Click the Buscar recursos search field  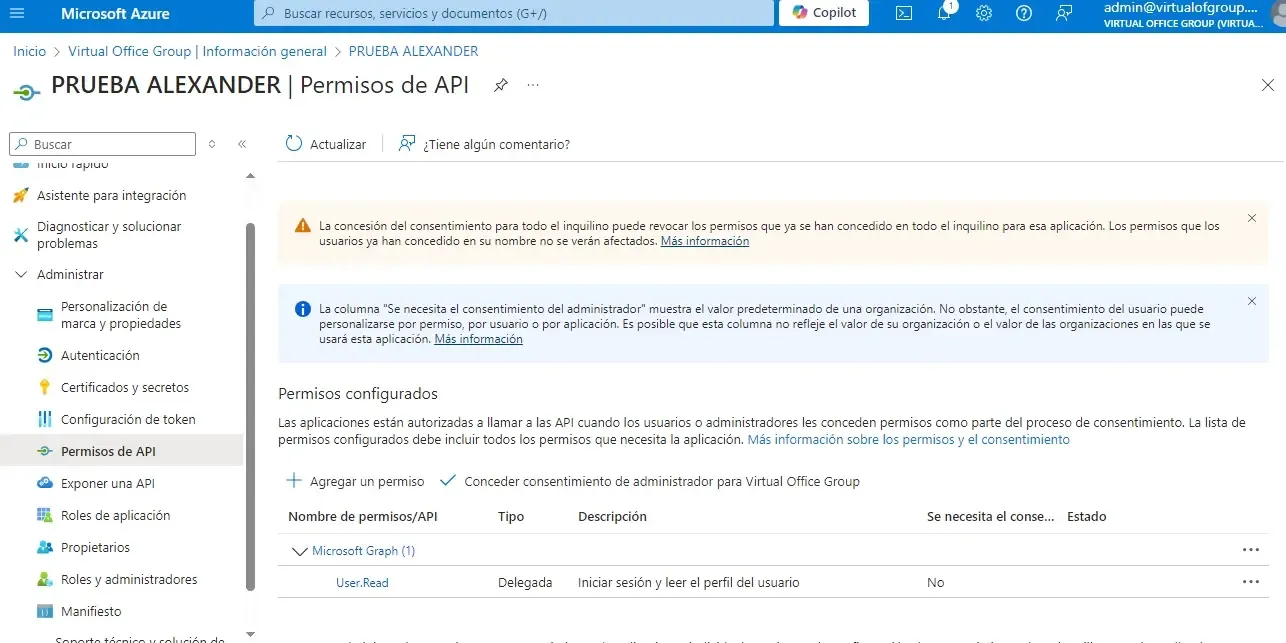point(513,13)
